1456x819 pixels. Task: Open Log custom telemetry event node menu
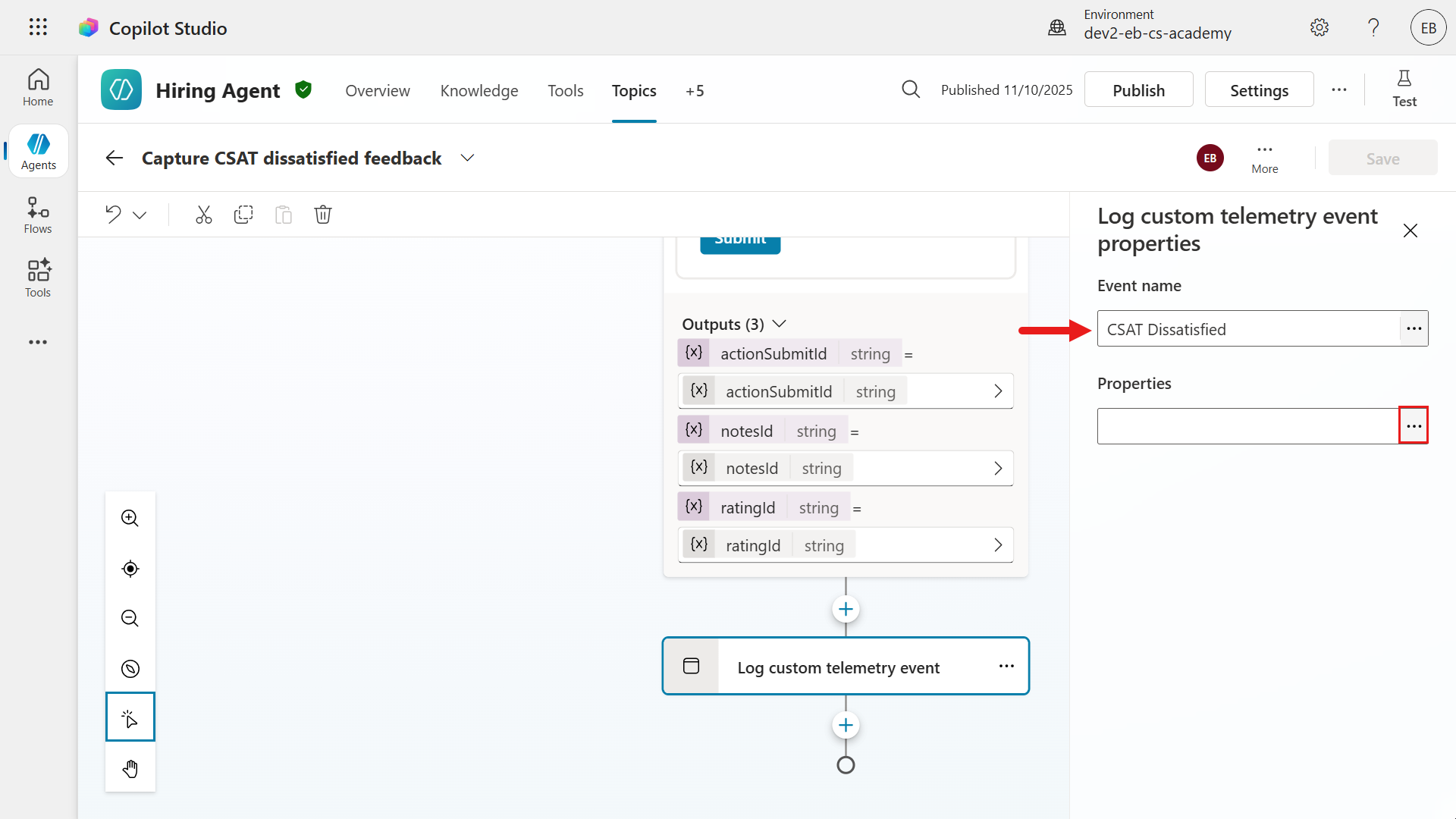(x=1006, y=666)
